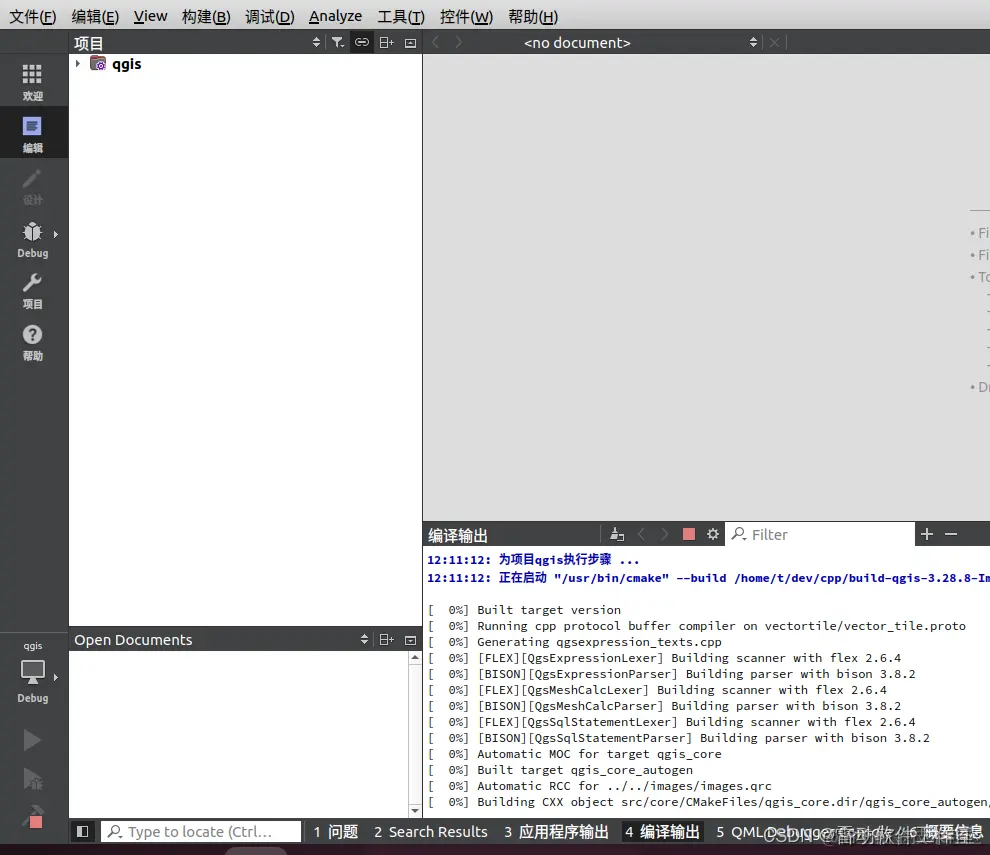Go back in editor navigation history
Viewport: 990px width, 855px height.
point(435,42)
